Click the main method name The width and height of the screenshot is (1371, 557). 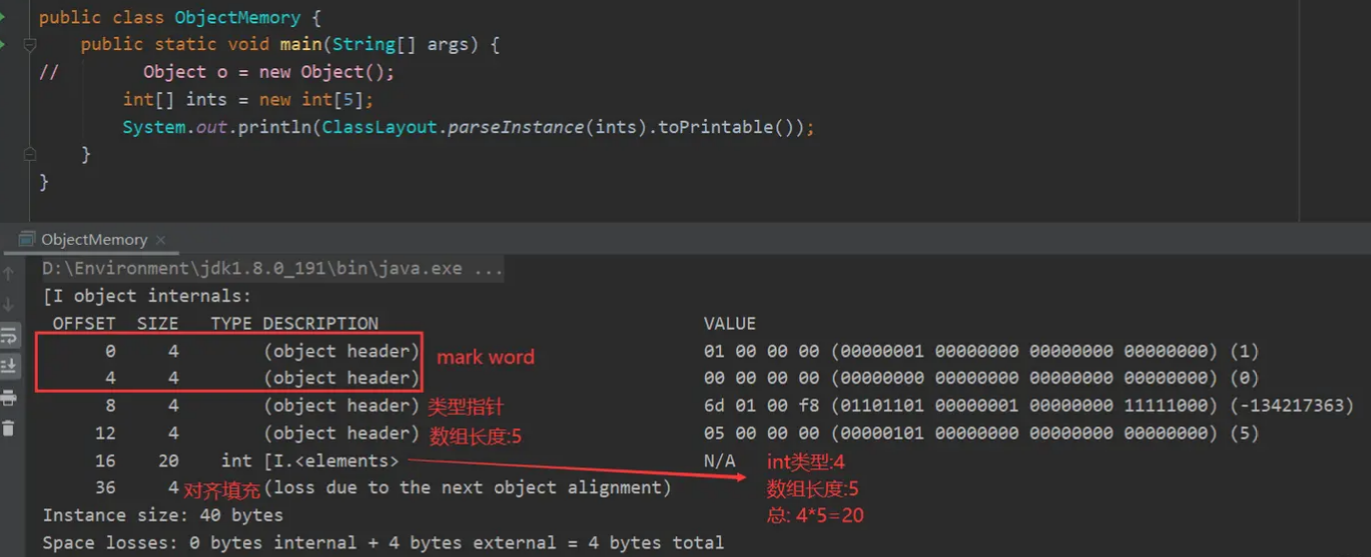300,45
